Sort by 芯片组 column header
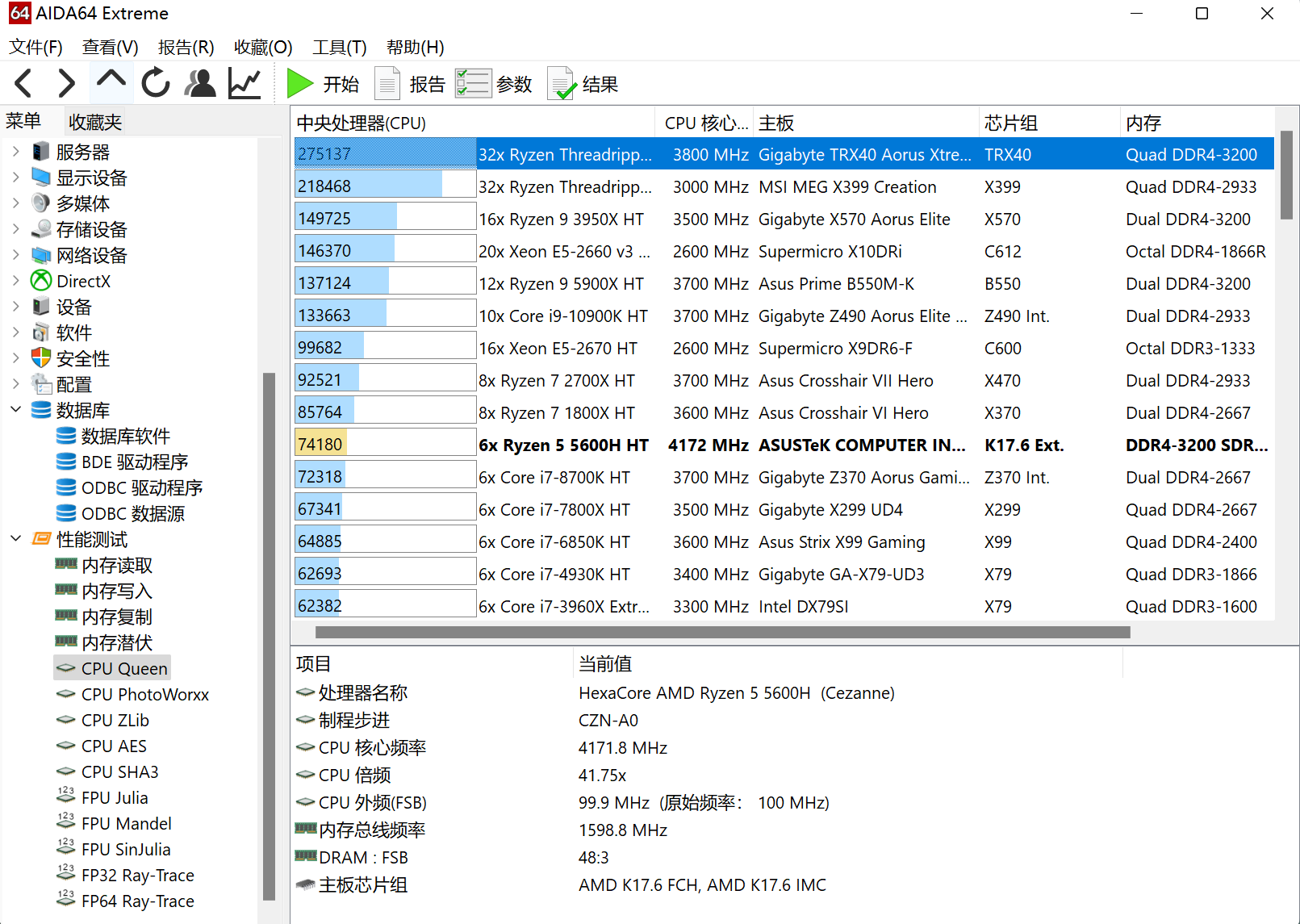 click(1049, 123)
